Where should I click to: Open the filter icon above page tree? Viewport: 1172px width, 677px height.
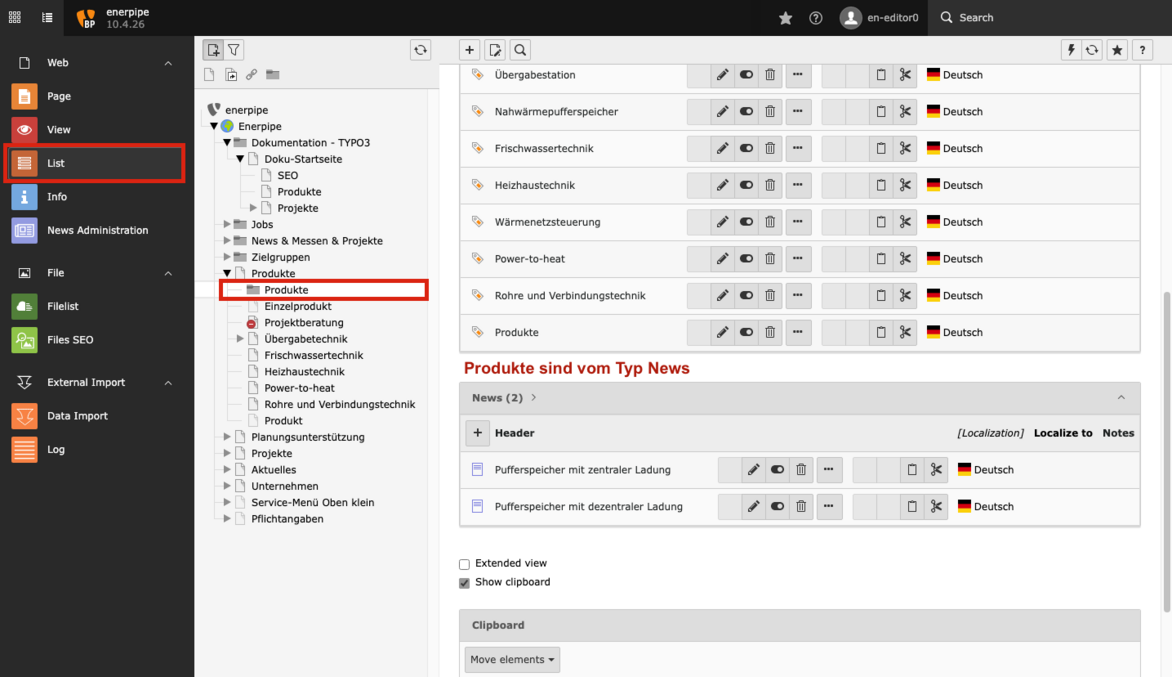pos(234,50)
